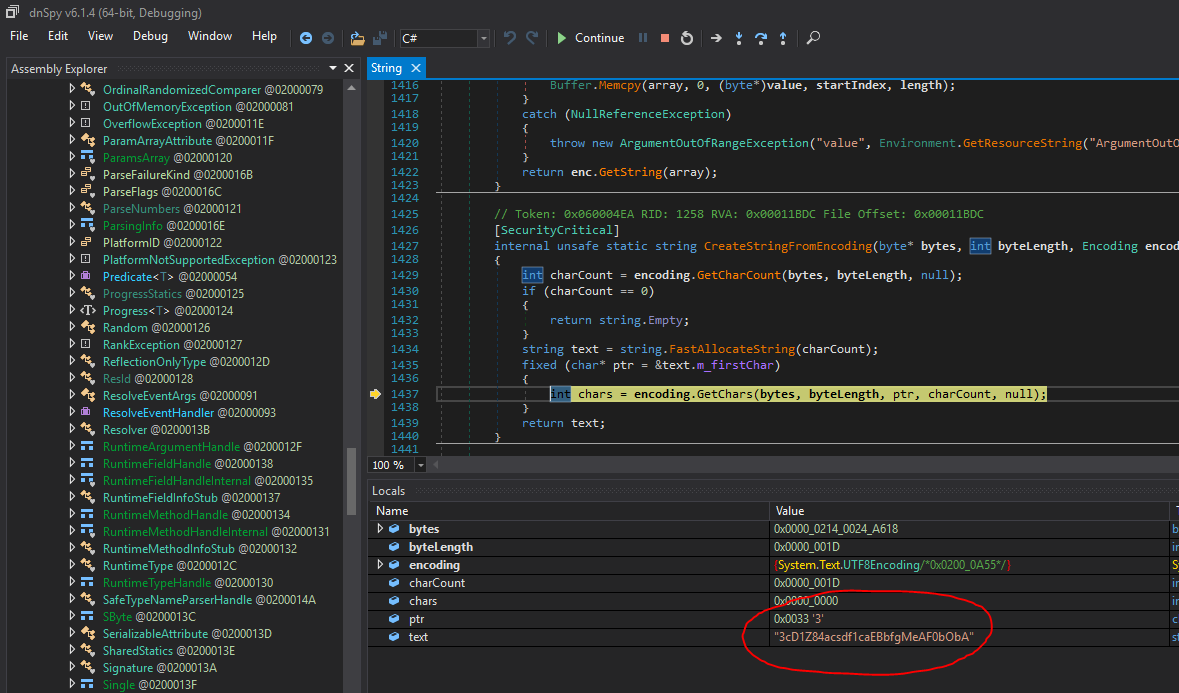The image size is (1179, 693).
Task: Click the Redo arrow icon
Action: click(x=532, y=38)
